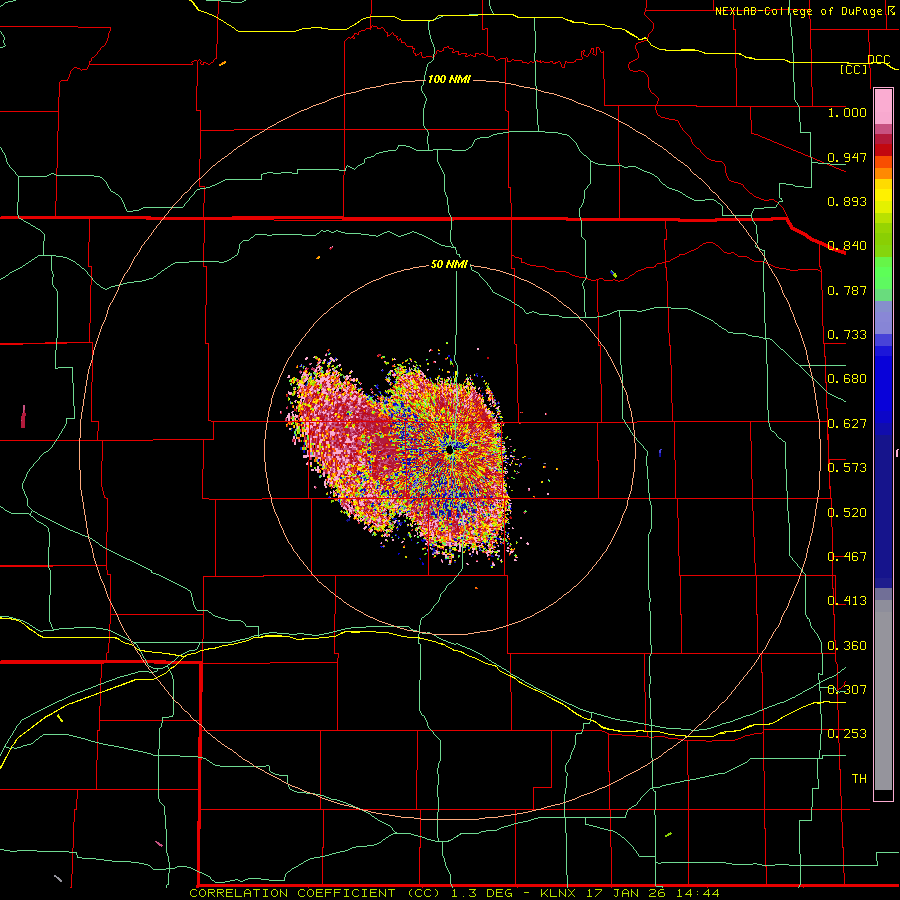900x900 pixels.
Task: Click the 0.733 legend value
Action: click(847, 335)
